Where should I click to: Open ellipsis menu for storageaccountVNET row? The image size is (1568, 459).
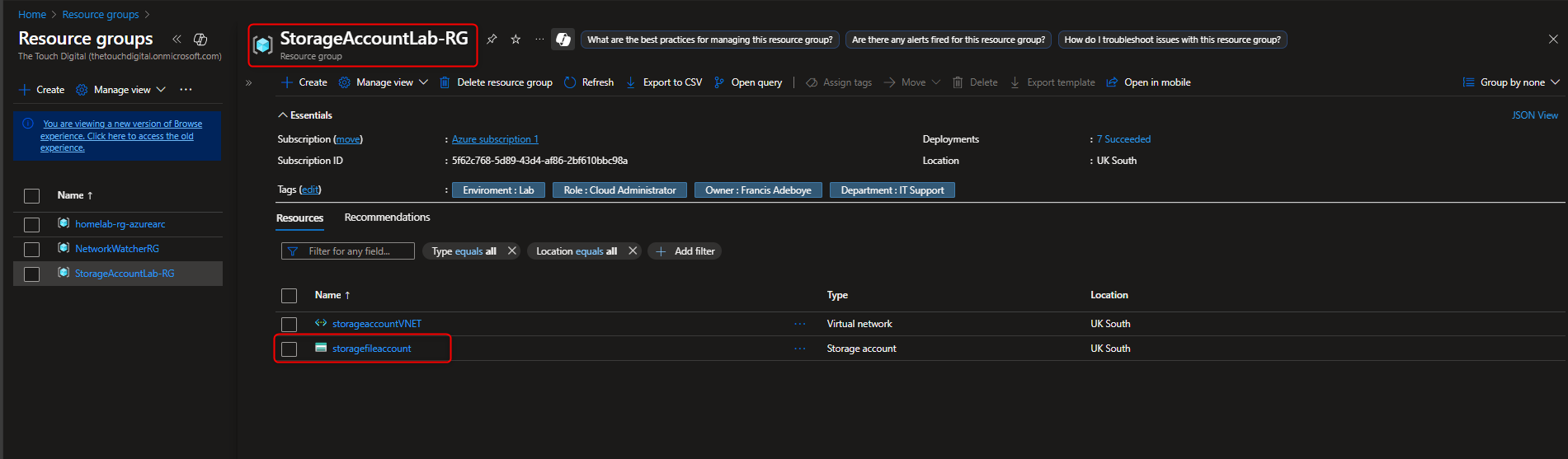(799, 324)
